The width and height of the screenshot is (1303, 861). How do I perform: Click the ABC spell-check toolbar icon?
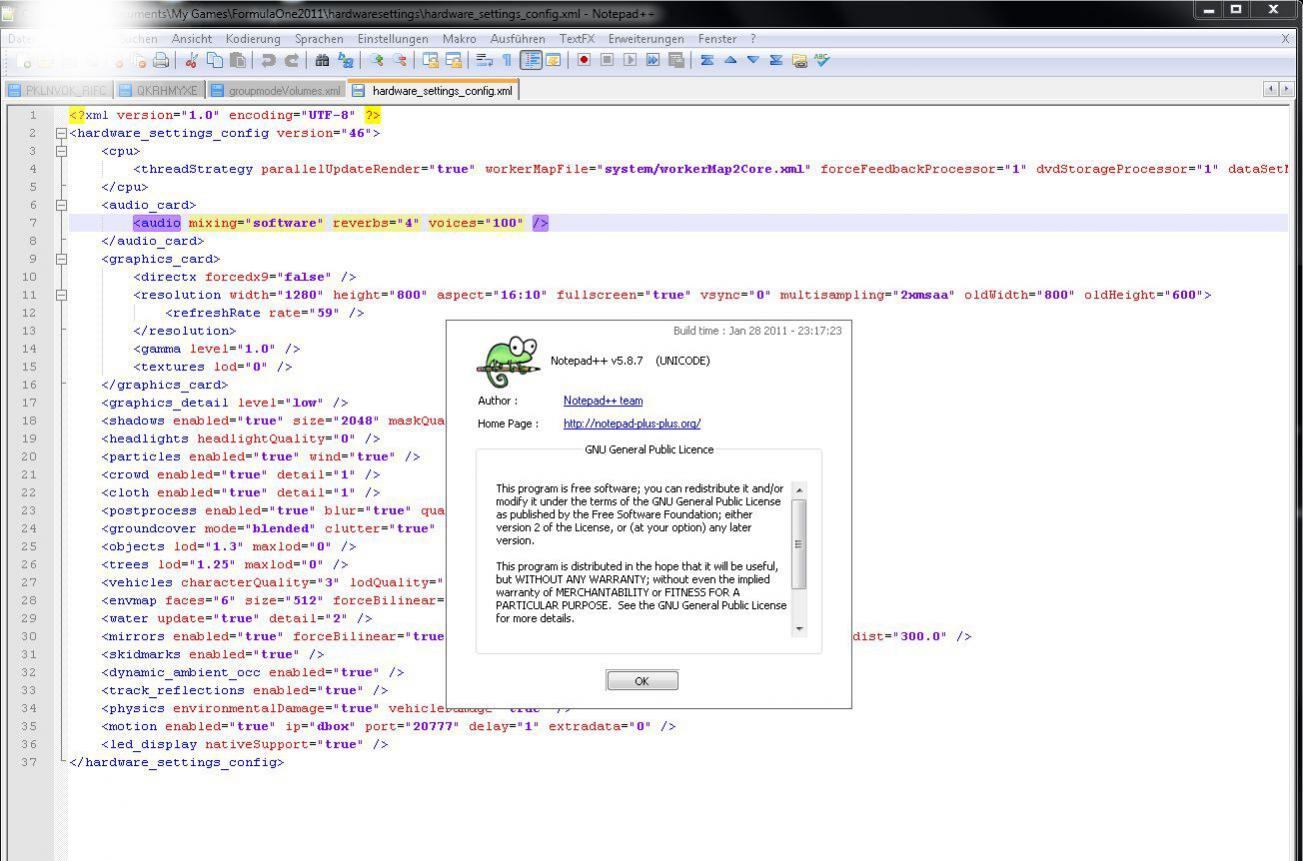click(x=821, y=60)
